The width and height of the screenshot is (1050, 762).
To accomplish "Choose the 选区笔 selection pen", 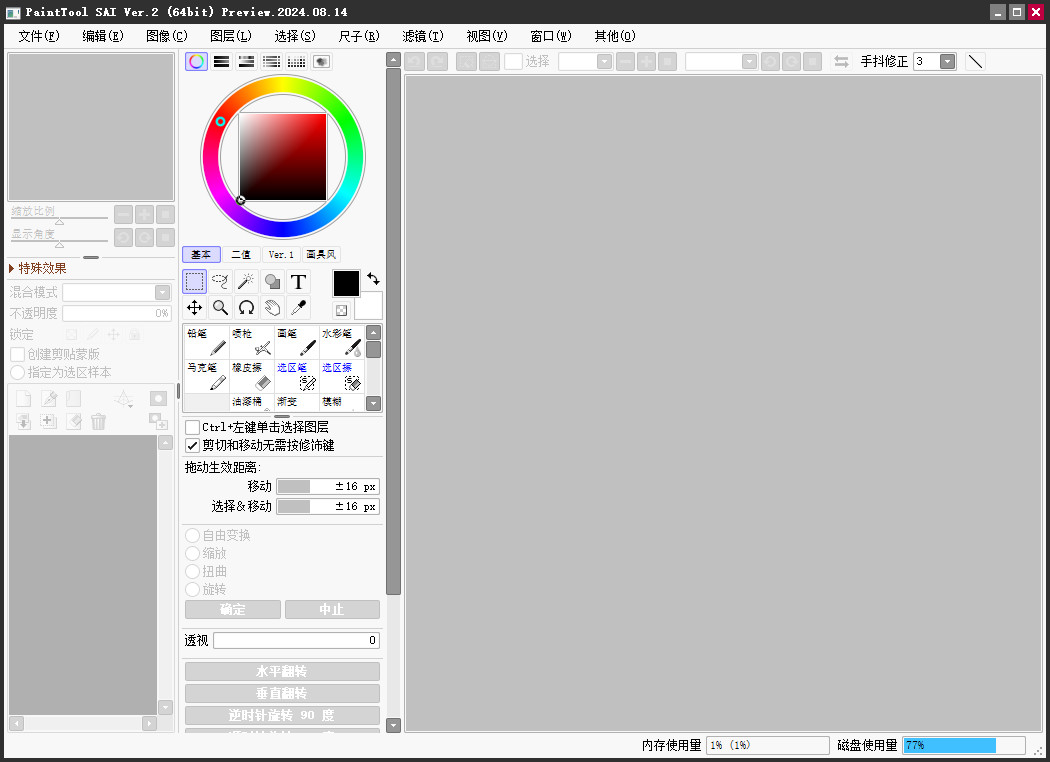I will click(x=297, y=376).
